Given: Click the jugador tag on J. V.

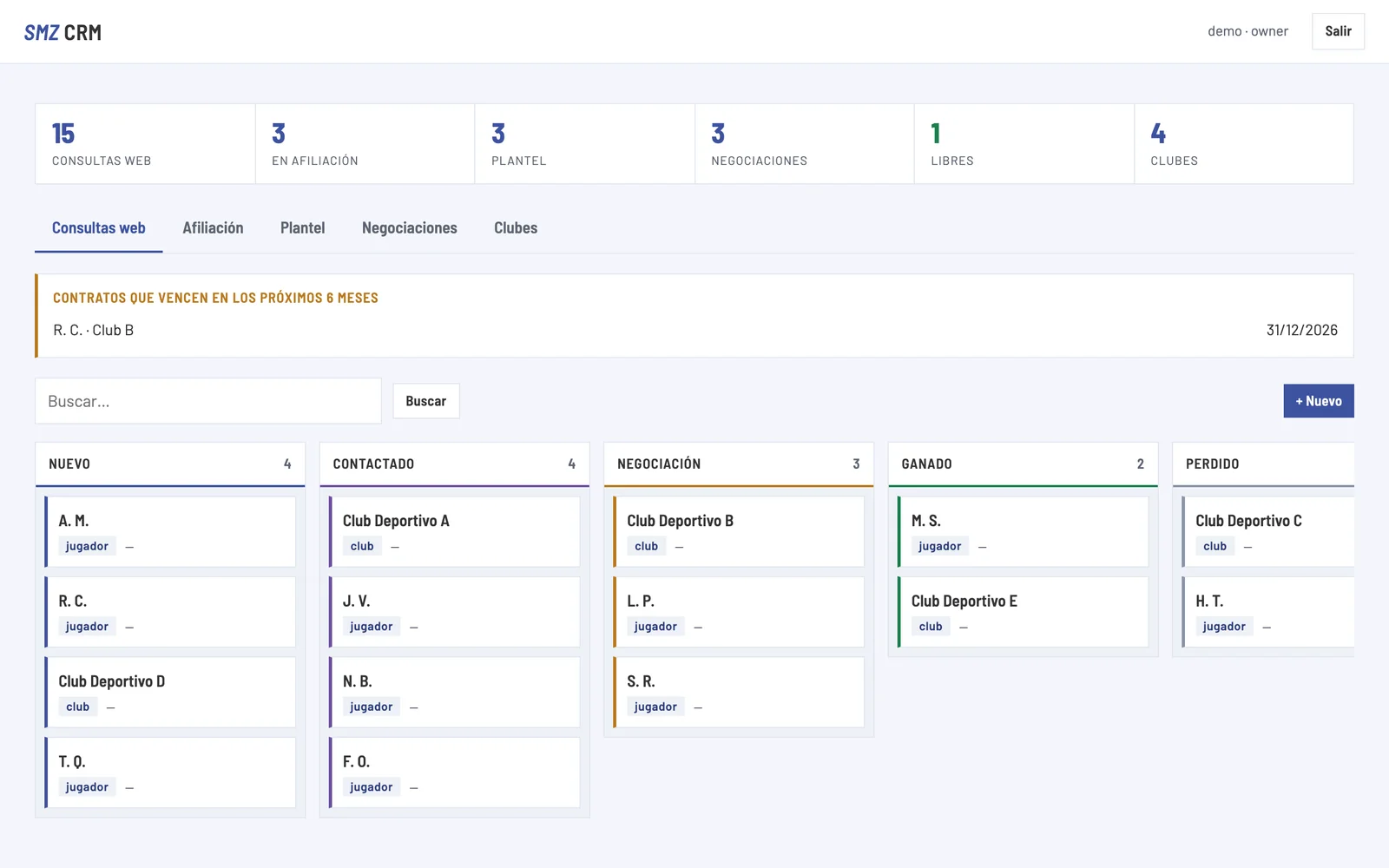Looking at the screenshot, I should click(371, 627).
